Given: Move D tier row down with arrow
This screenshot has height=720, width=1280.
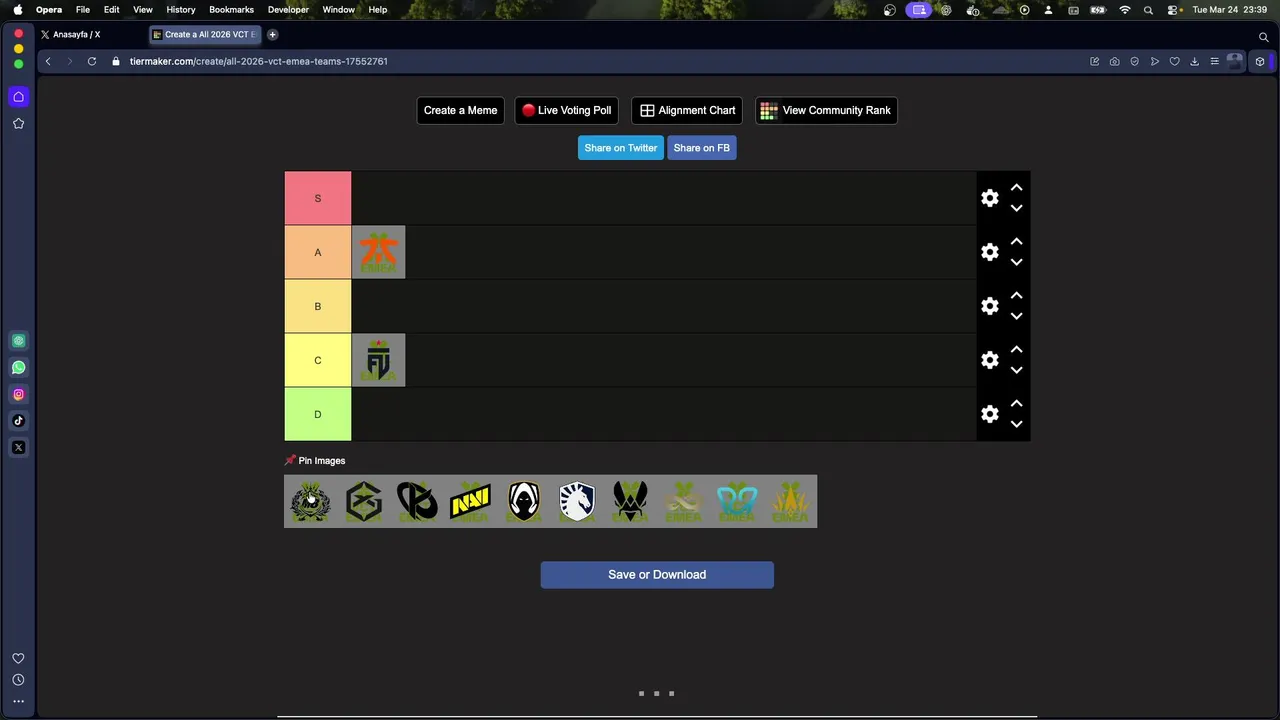Looking at the screenshot, I should coord(1016,424).
